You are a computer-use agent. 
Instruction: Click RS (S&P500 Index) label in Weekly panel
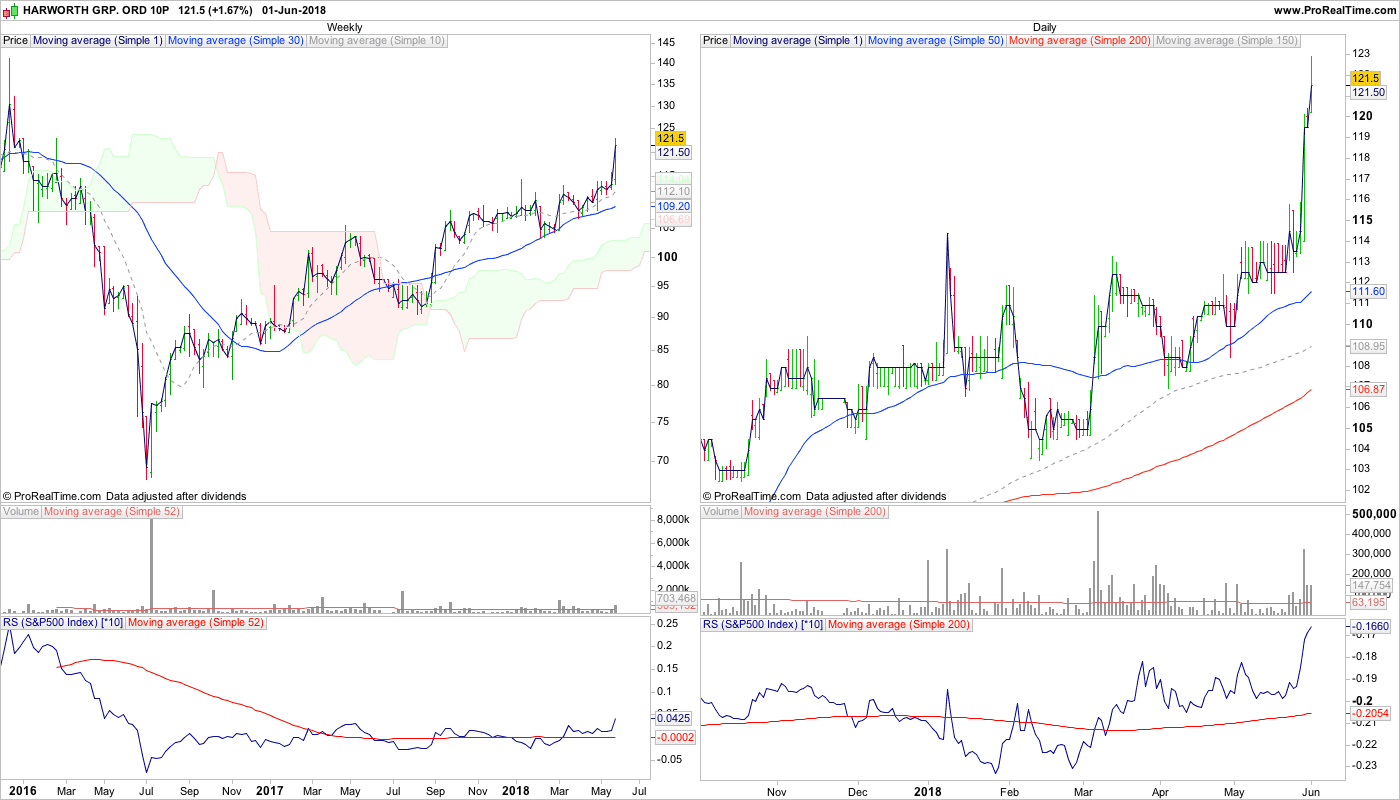(x=63, y=624)
